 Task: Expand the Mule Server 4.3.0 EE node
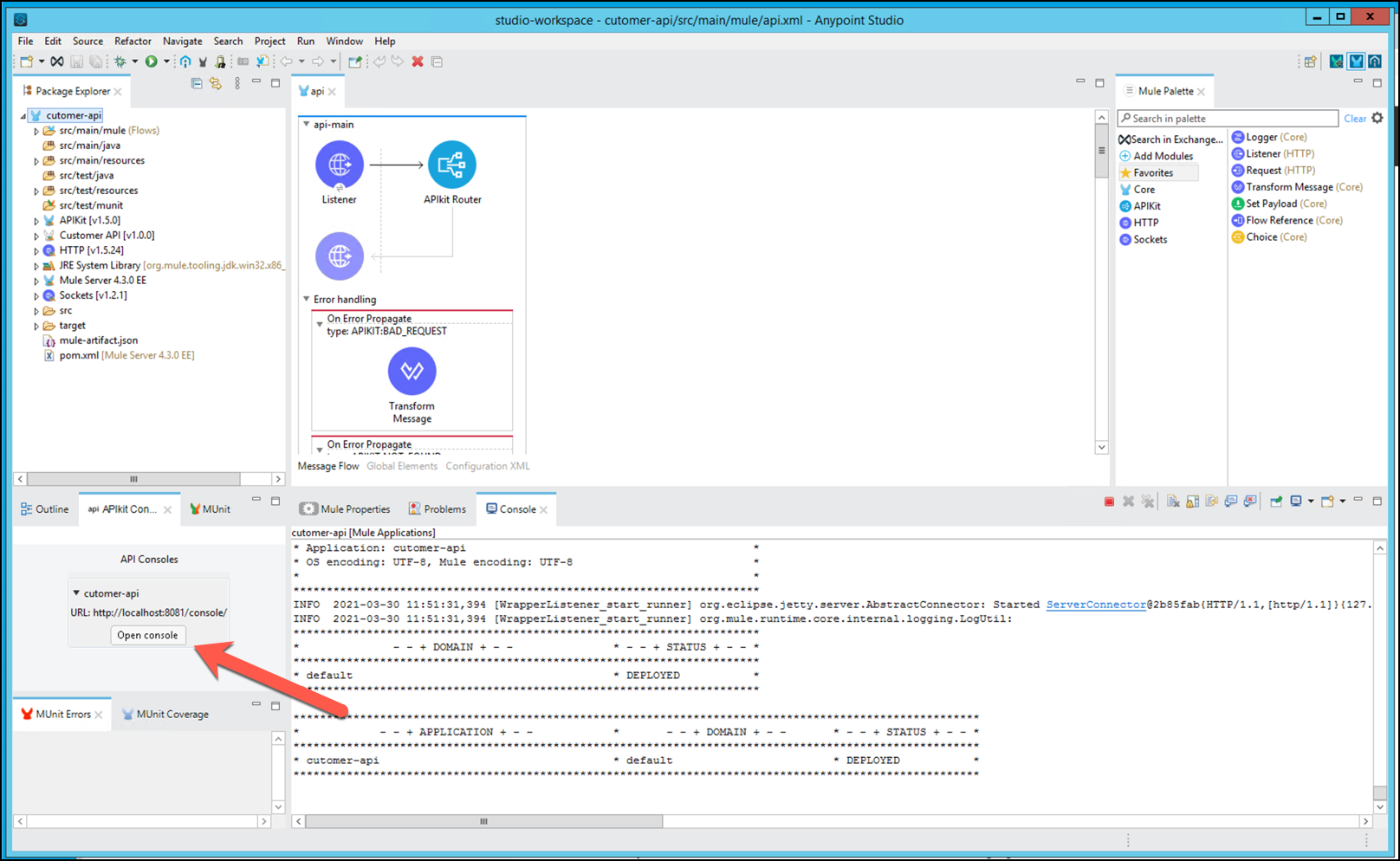pyautogui.click(x=36, y=281)
